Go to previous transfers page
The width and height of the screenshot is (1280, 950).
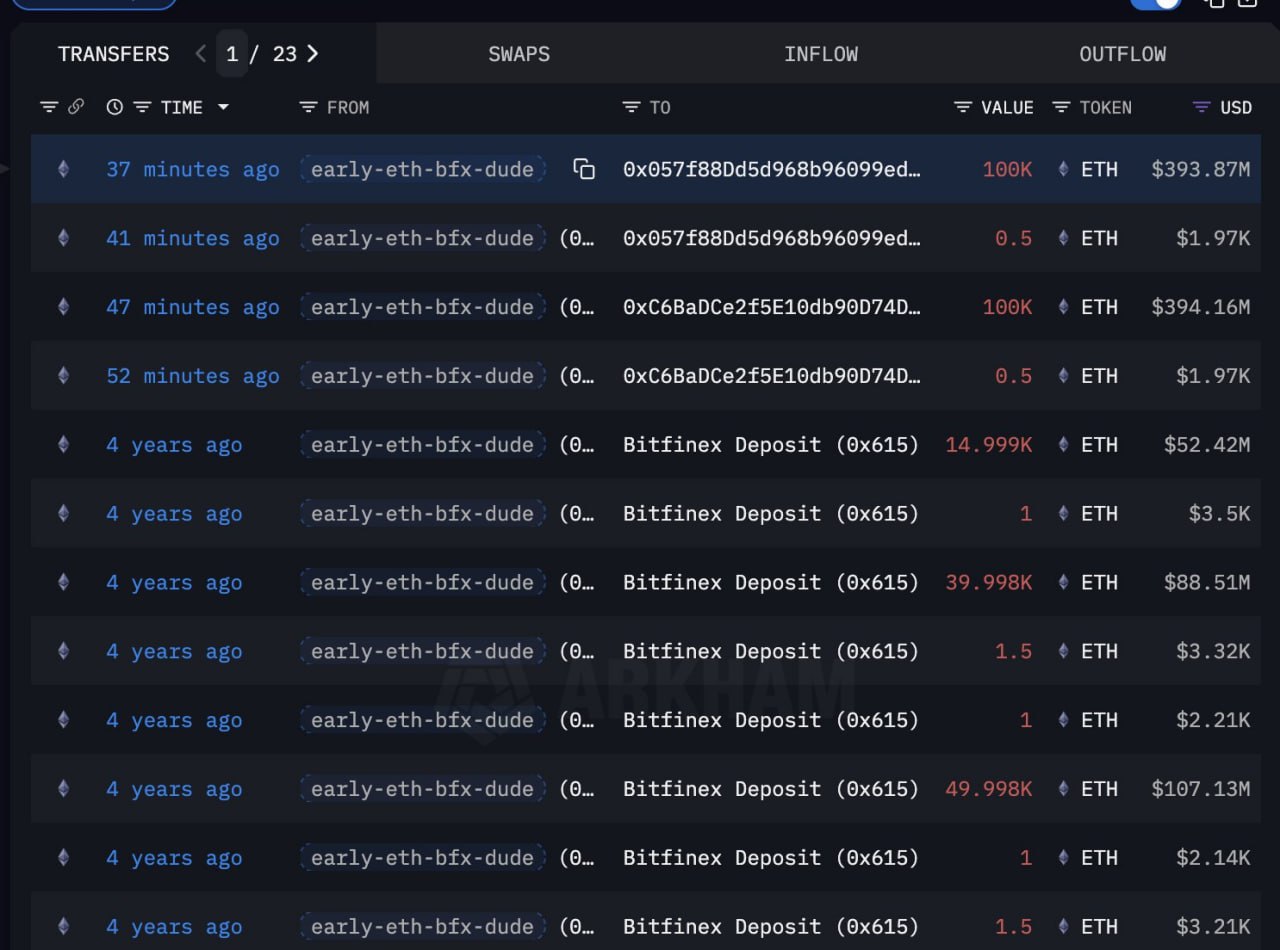(x=200, y=54)
